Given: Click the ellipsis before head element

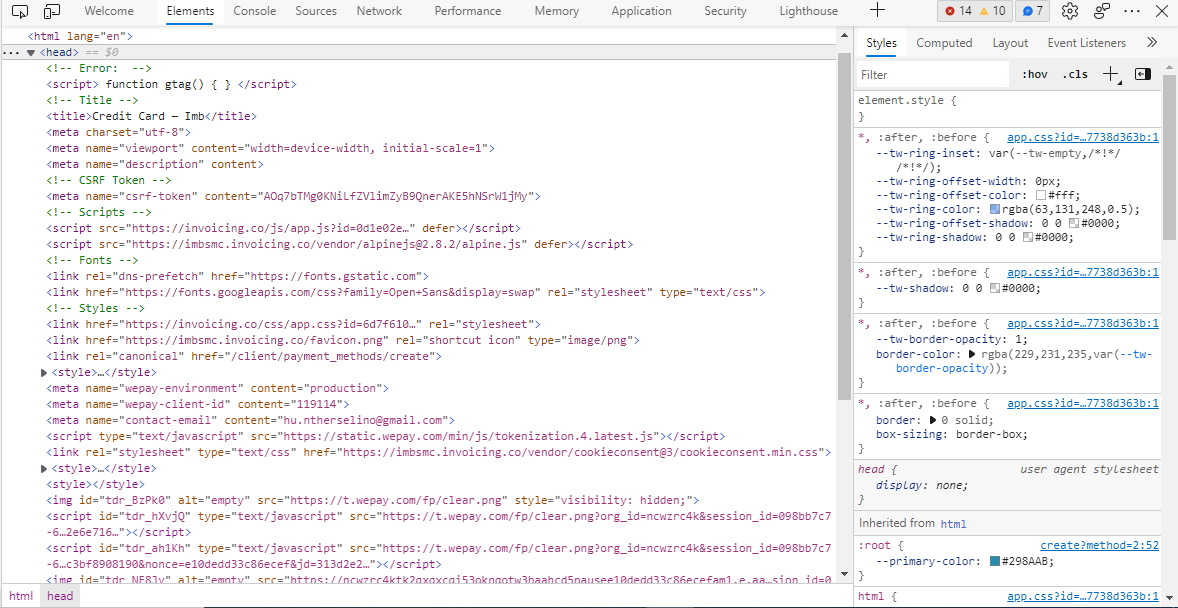Looking at the screenshot, I should 11,53.
